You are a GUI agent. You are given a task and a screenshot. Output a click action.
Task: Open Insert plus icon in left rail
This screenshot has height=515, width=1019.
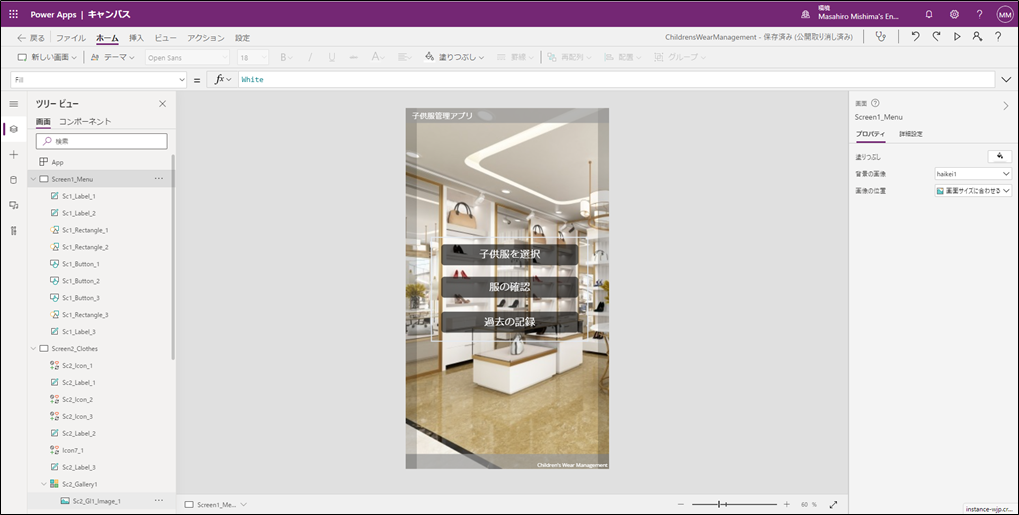point(14,154)
